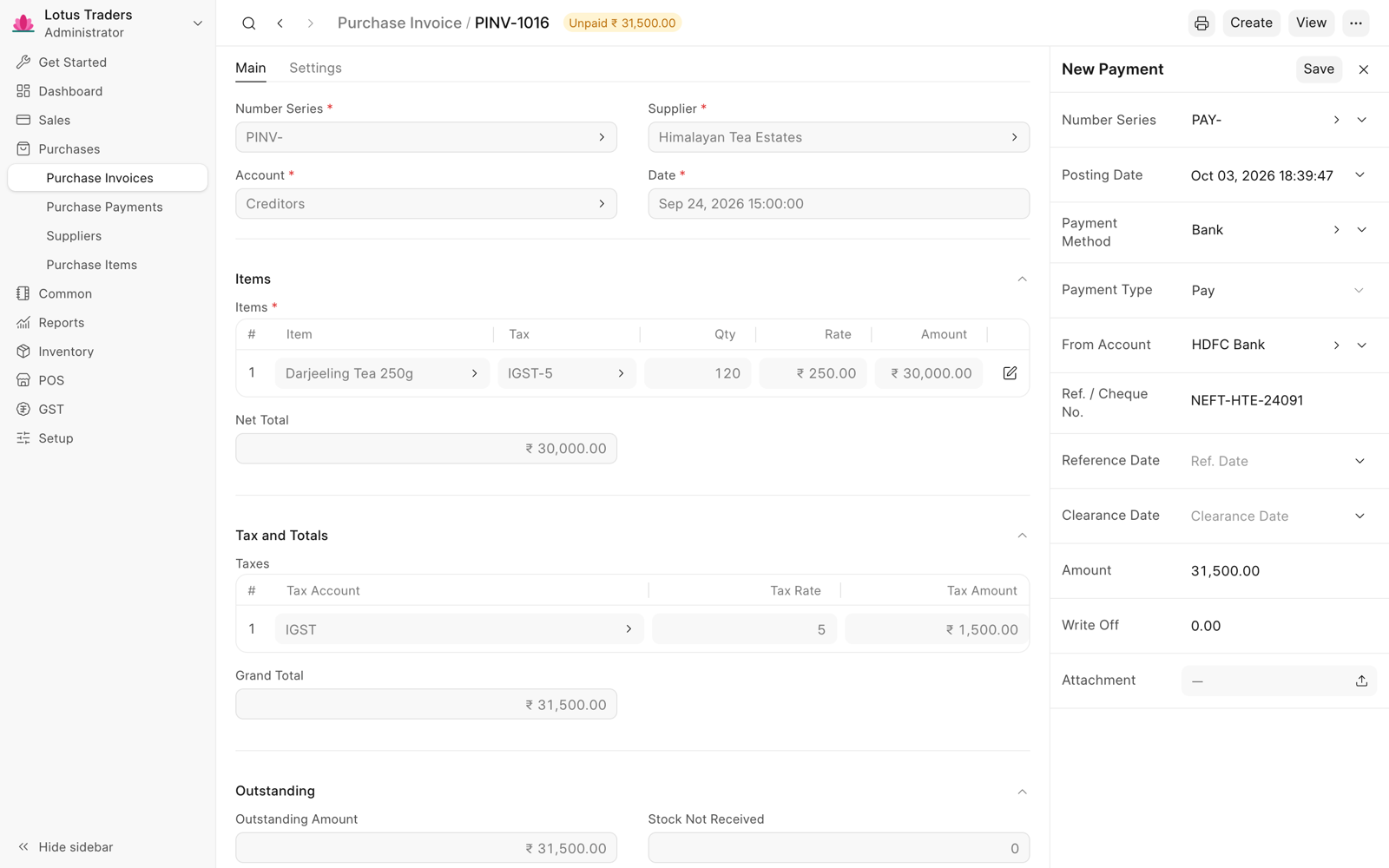Open the IGST-5 tax link arrow
1389x868 pixels.
pyautogui.click(x=621, y=373)
